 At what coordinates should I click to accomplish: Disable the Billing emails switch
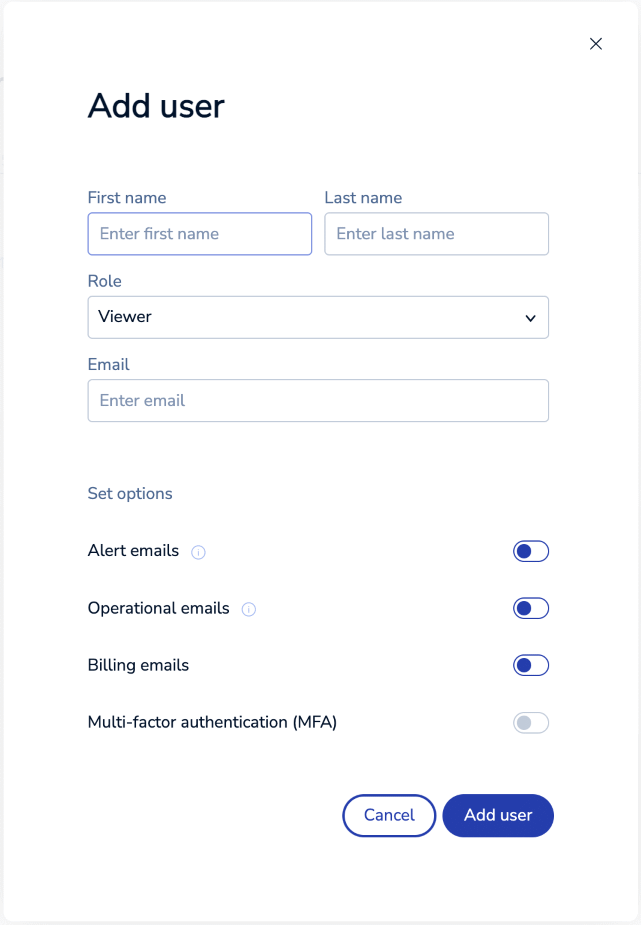[x=531, y=665]
